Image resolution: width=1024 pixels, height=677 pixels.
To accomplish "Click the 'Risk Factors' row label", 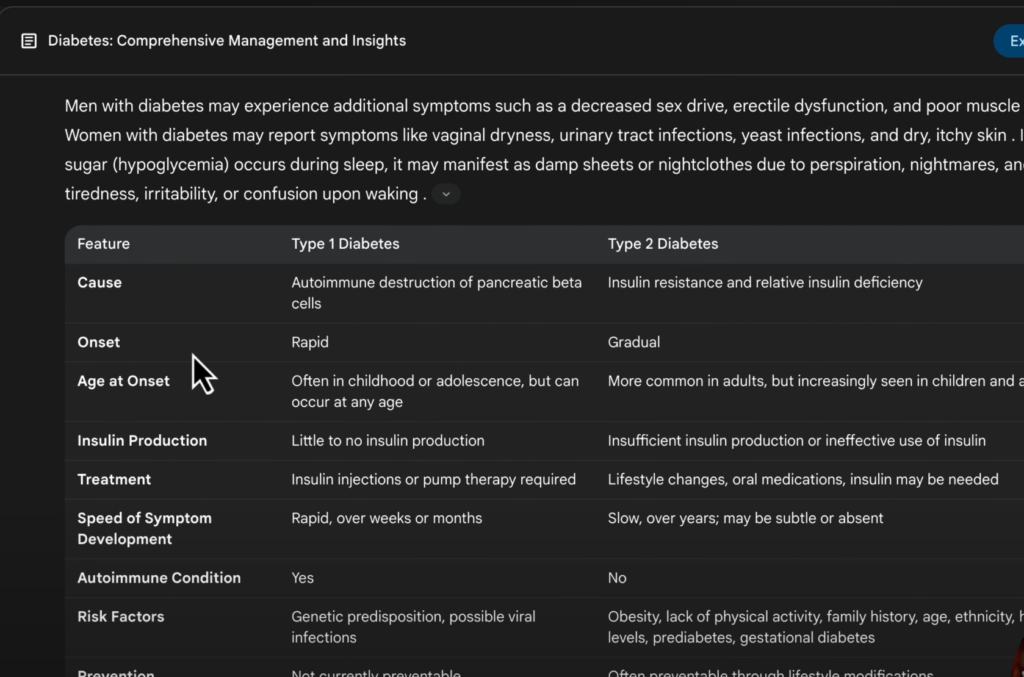I will point(120,617).
